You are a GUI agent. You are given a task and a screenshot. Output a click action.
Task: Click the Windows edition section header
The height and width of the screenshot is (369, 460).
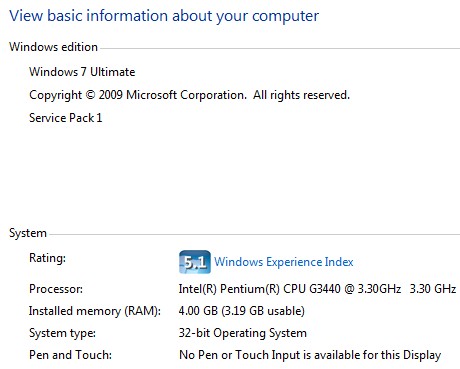53,47
